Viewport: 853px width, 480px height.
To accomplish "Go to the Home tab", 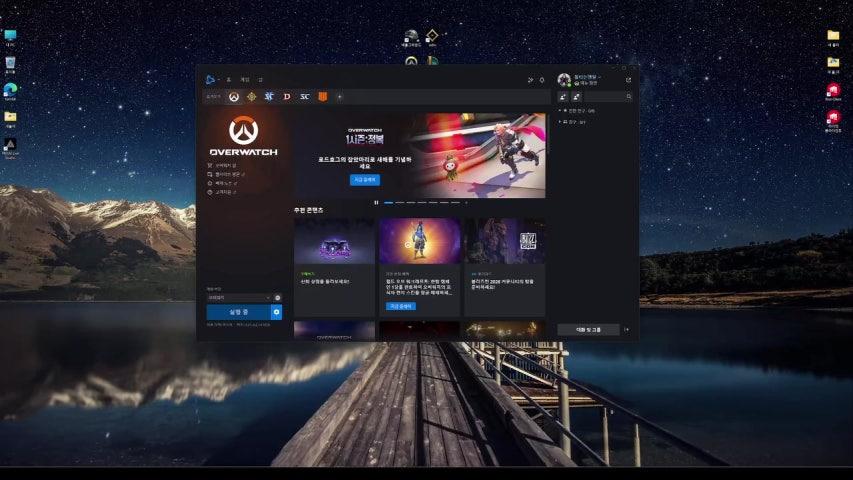I will pos(229,80).
